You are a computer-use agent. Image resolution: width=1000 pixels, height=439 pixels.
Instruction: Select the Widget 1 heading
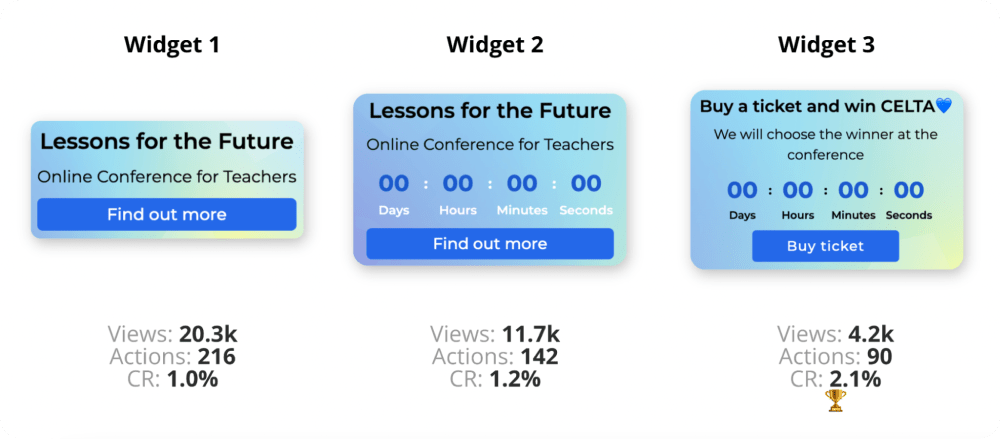coord(172,45)
